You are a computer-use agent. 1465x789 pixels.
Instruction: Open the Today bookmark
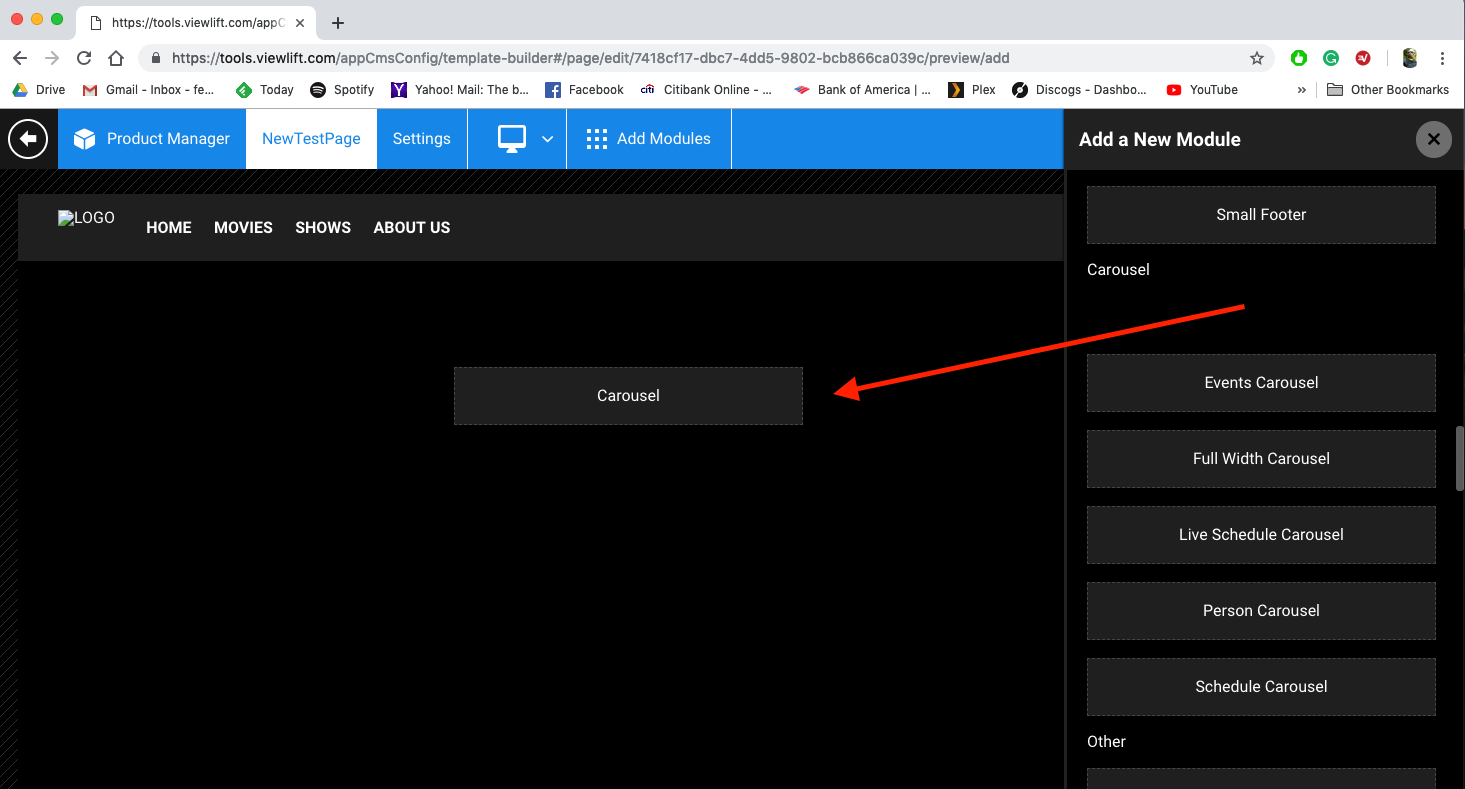point(264,90)
